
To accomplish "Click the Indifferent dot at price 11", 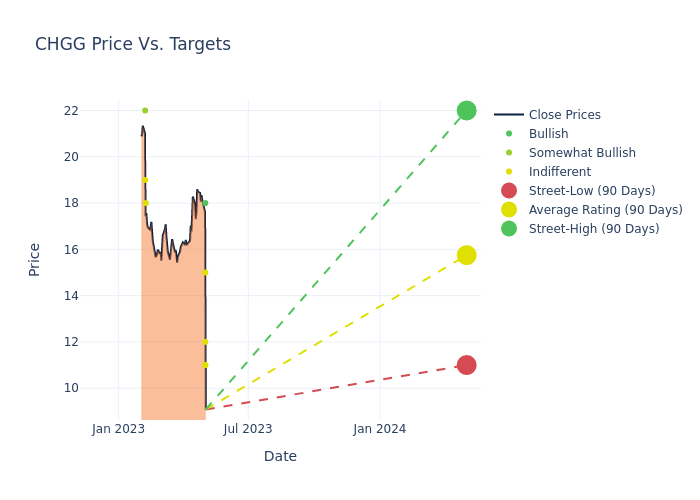I will 205,365.
